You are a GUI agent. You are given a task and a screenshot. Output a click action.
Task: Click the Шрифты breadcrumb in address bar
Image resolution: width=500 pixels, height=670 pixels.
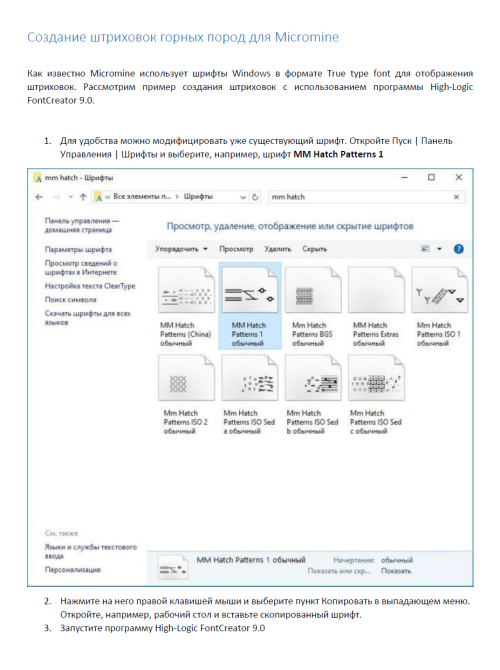(x=198, y=197)
